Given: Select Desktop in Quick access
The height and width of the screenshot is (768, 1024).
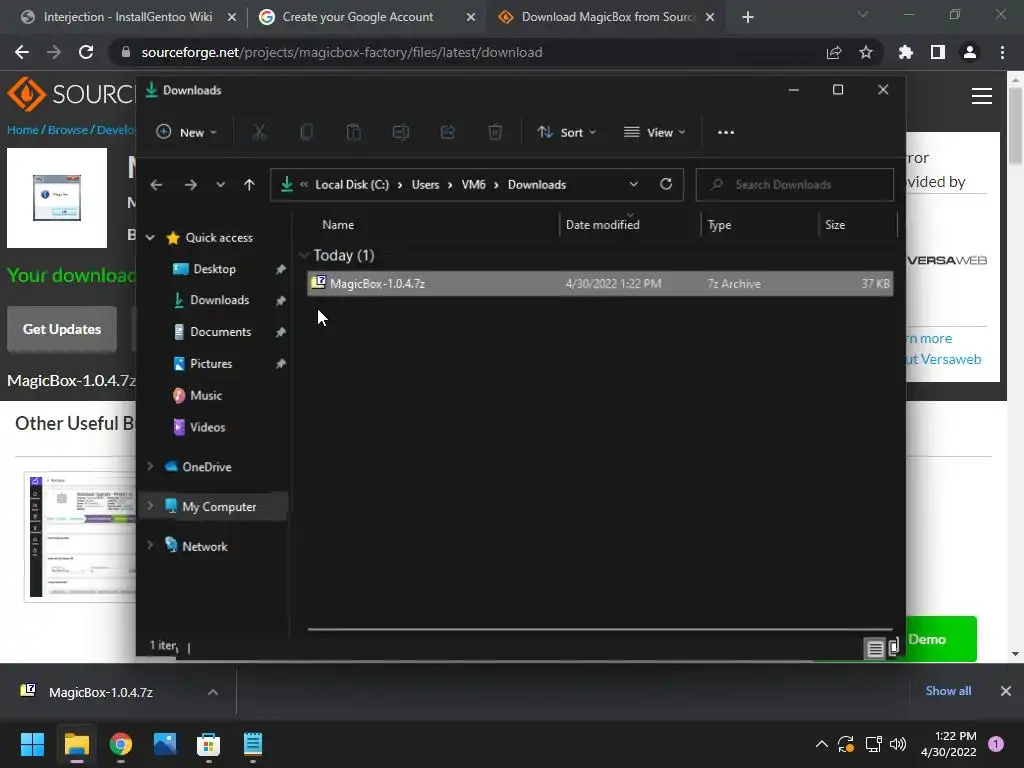Looking at the screenshot, I should click(x=214, y=269).
